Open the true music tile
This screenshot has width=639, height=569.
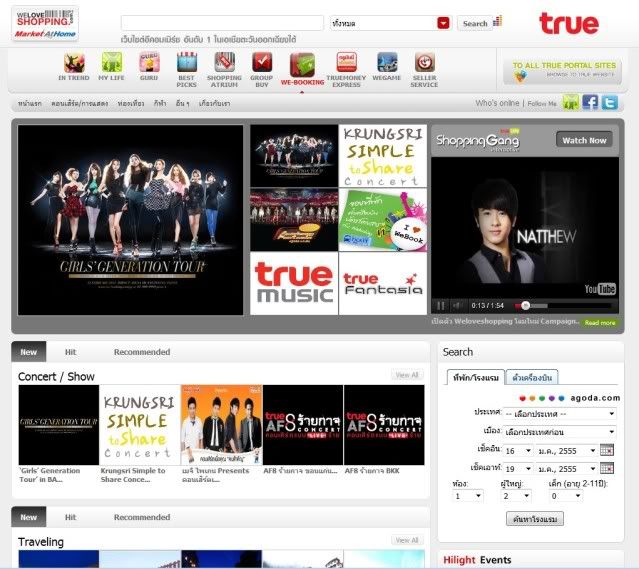click(294, 283)
